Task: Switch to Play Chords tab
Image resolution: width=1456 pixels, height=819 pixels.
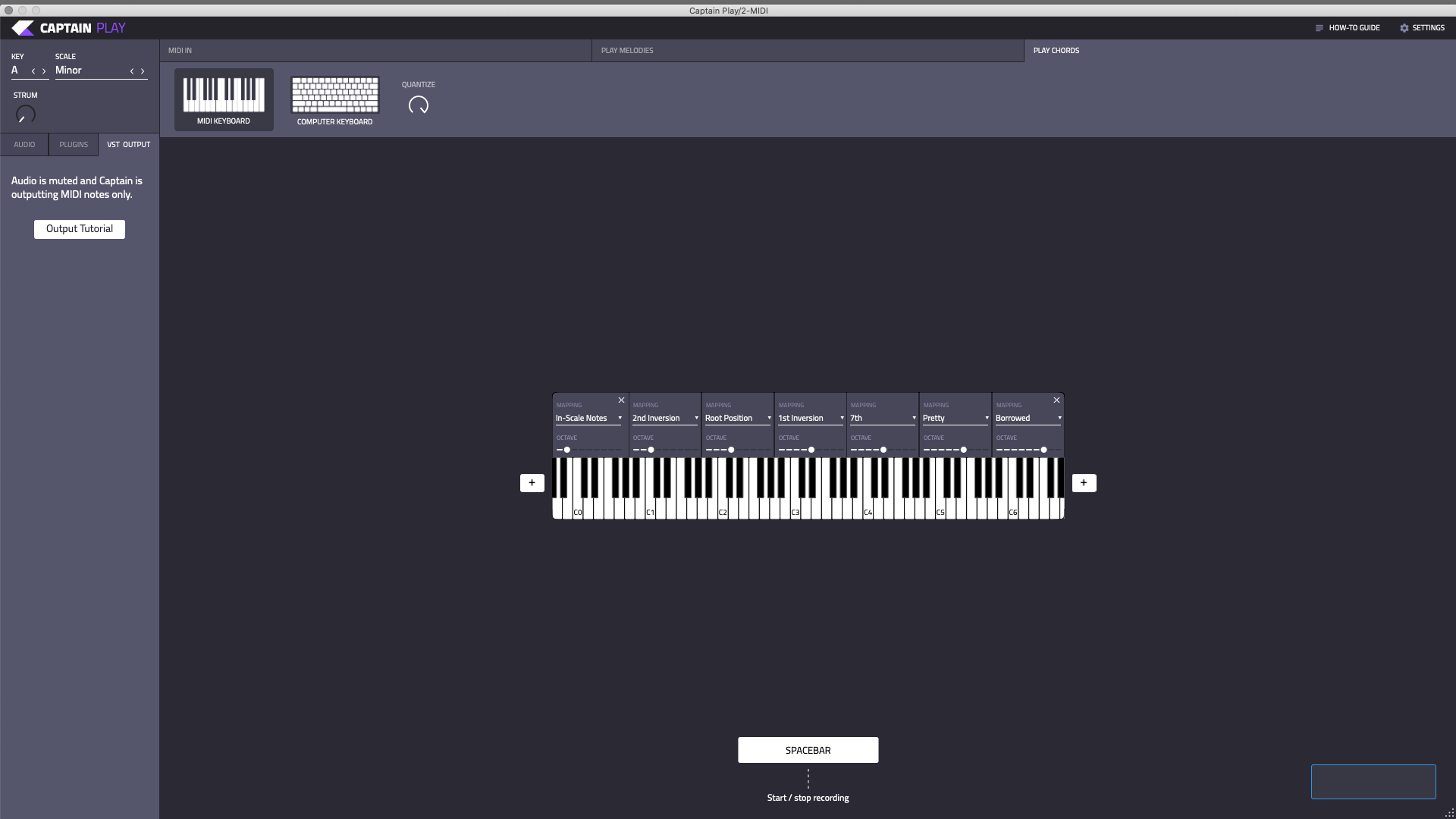Action: click(x=1240, y=51)
